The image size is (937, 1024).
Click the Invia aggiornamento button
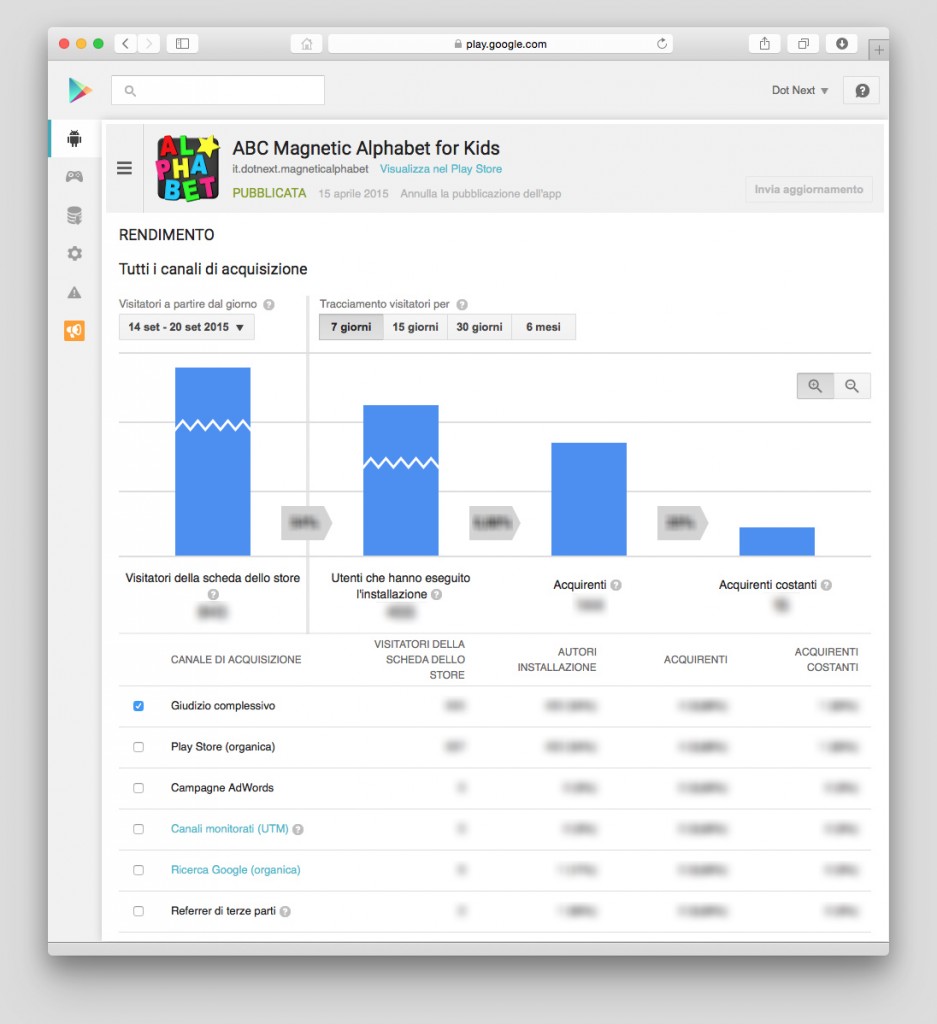(808, 189)
